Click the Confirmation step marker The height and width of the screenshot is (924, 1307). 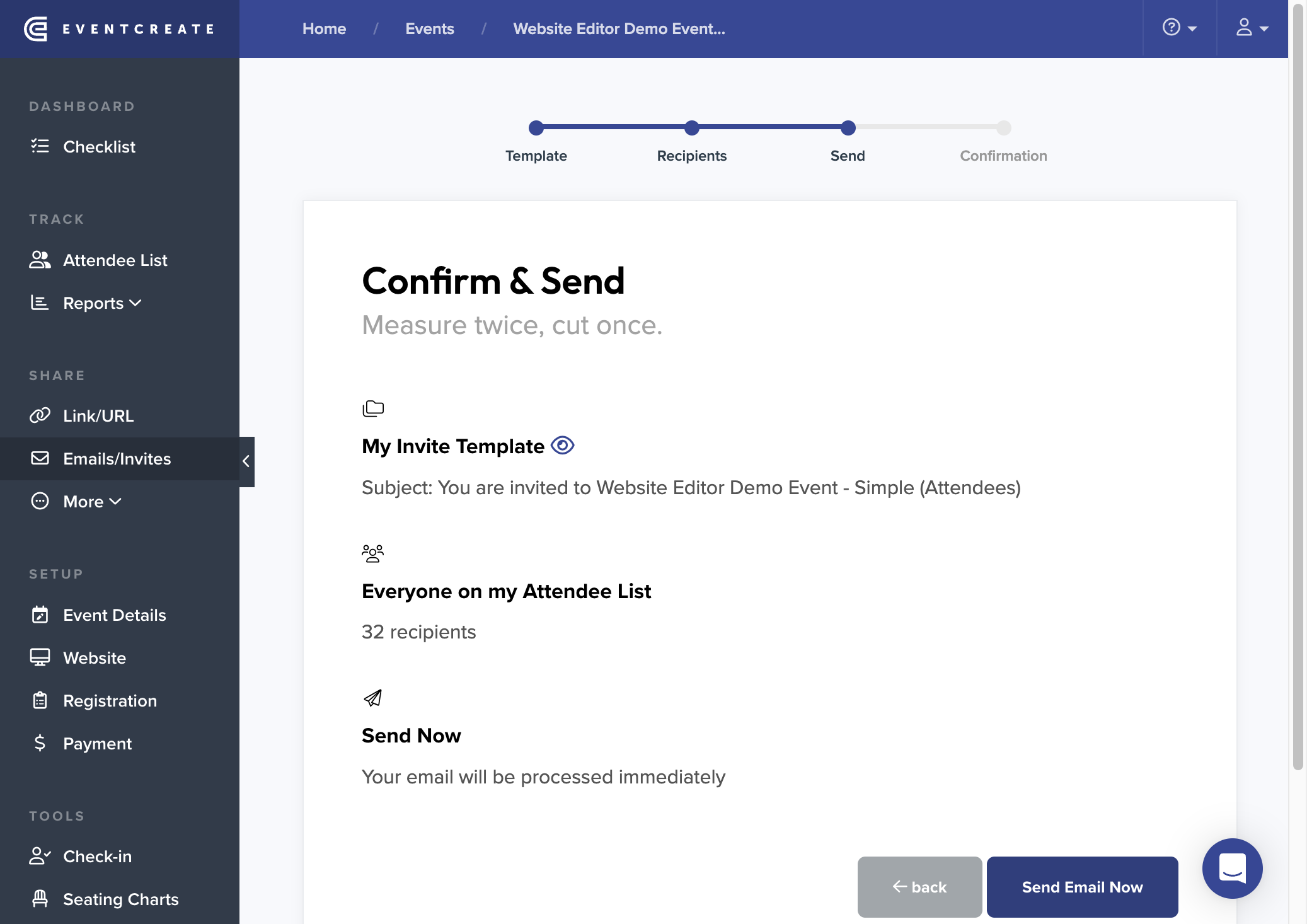1004,128
